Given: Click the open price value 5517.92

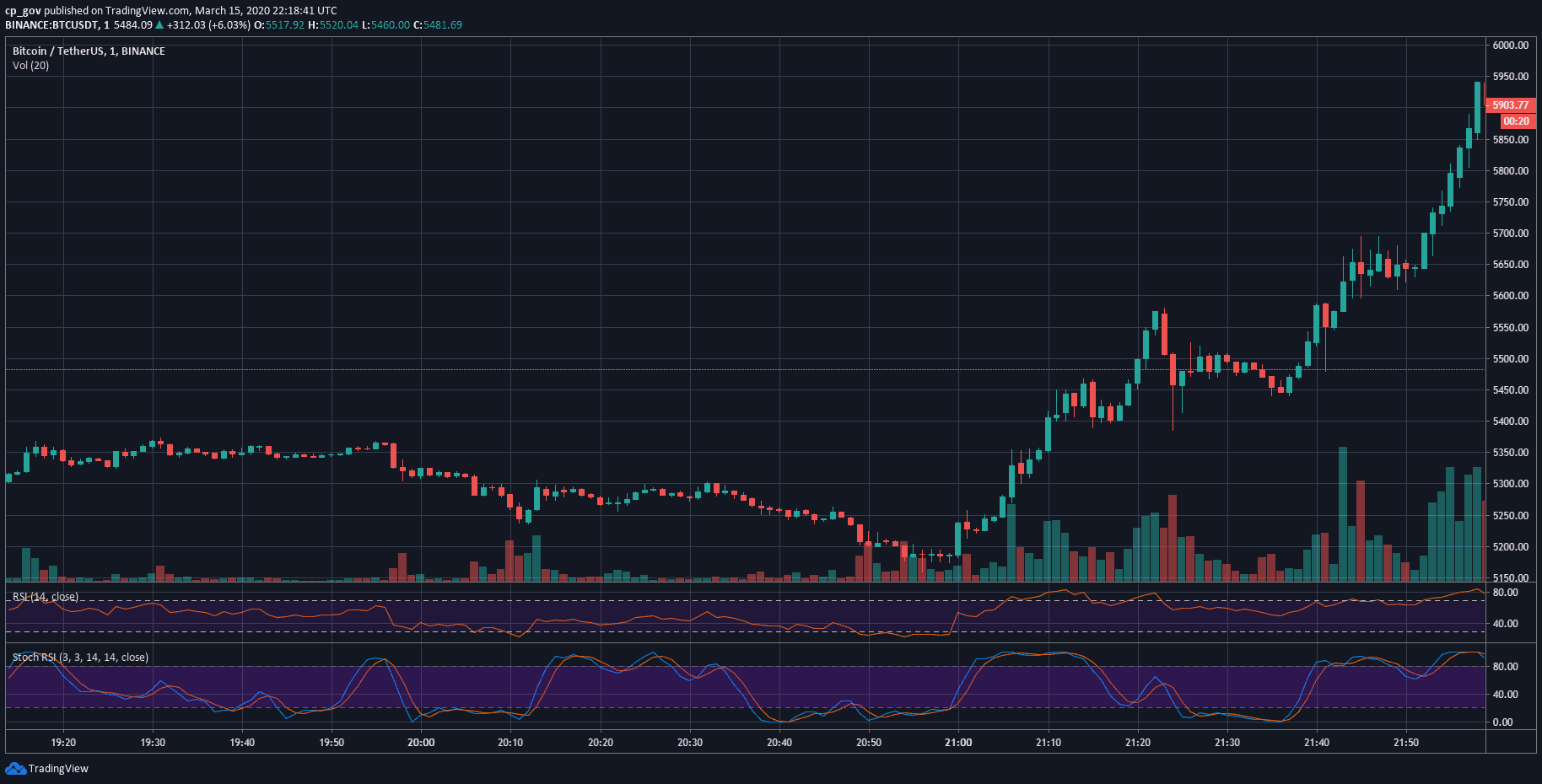Looking at the screenshot, I should [x=285, y=25].
